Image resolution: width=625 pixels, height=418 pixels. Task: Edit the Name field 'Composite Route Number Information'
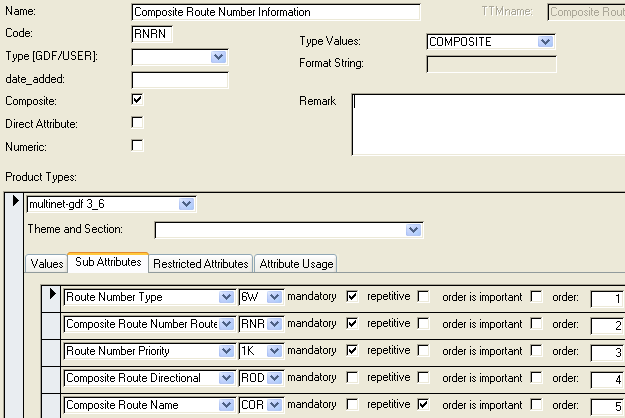tap(275, 12)
